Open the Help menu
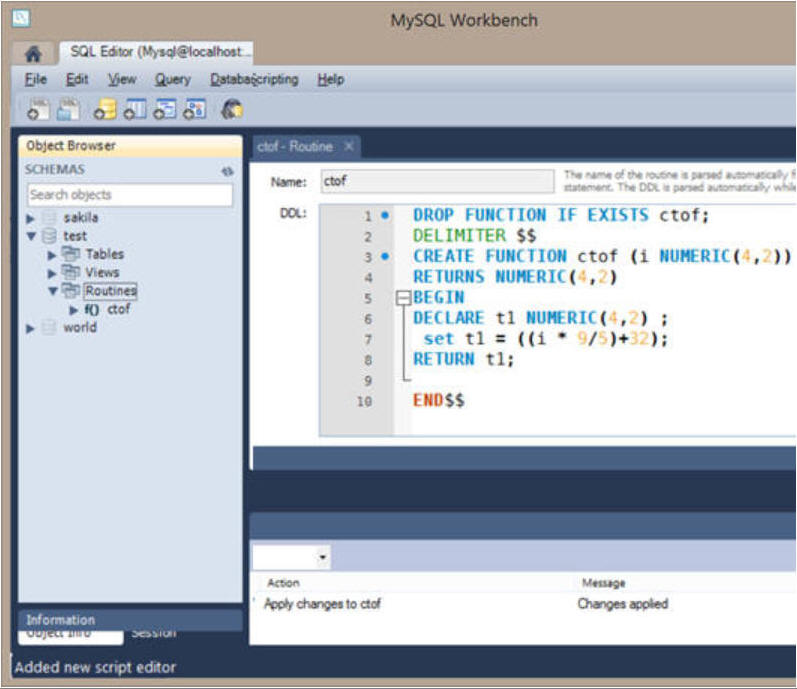Viewport: 797px width, 689px height. coord(331,80)
